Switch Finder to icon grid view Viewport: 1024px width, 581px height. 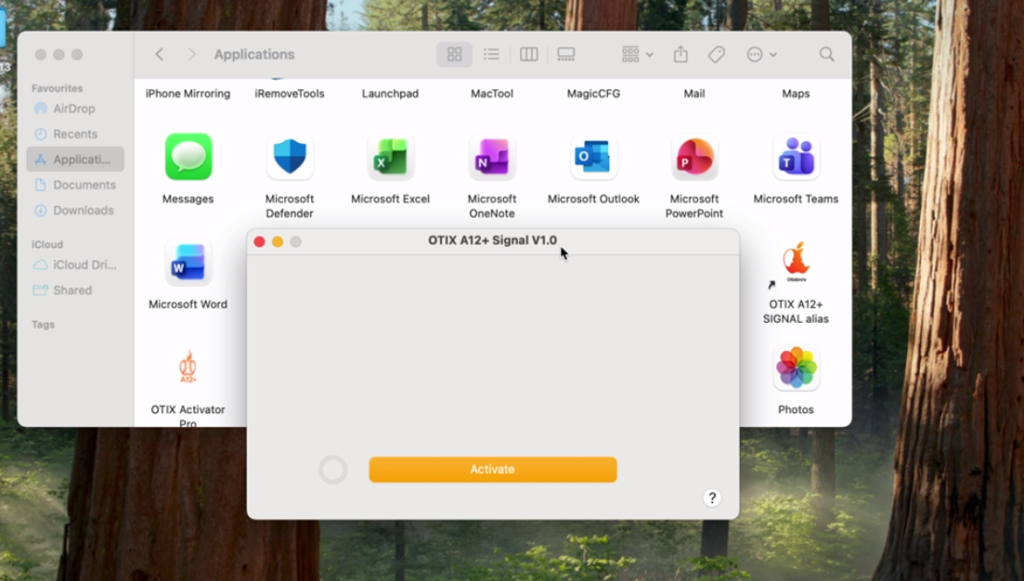pos(454,54)
